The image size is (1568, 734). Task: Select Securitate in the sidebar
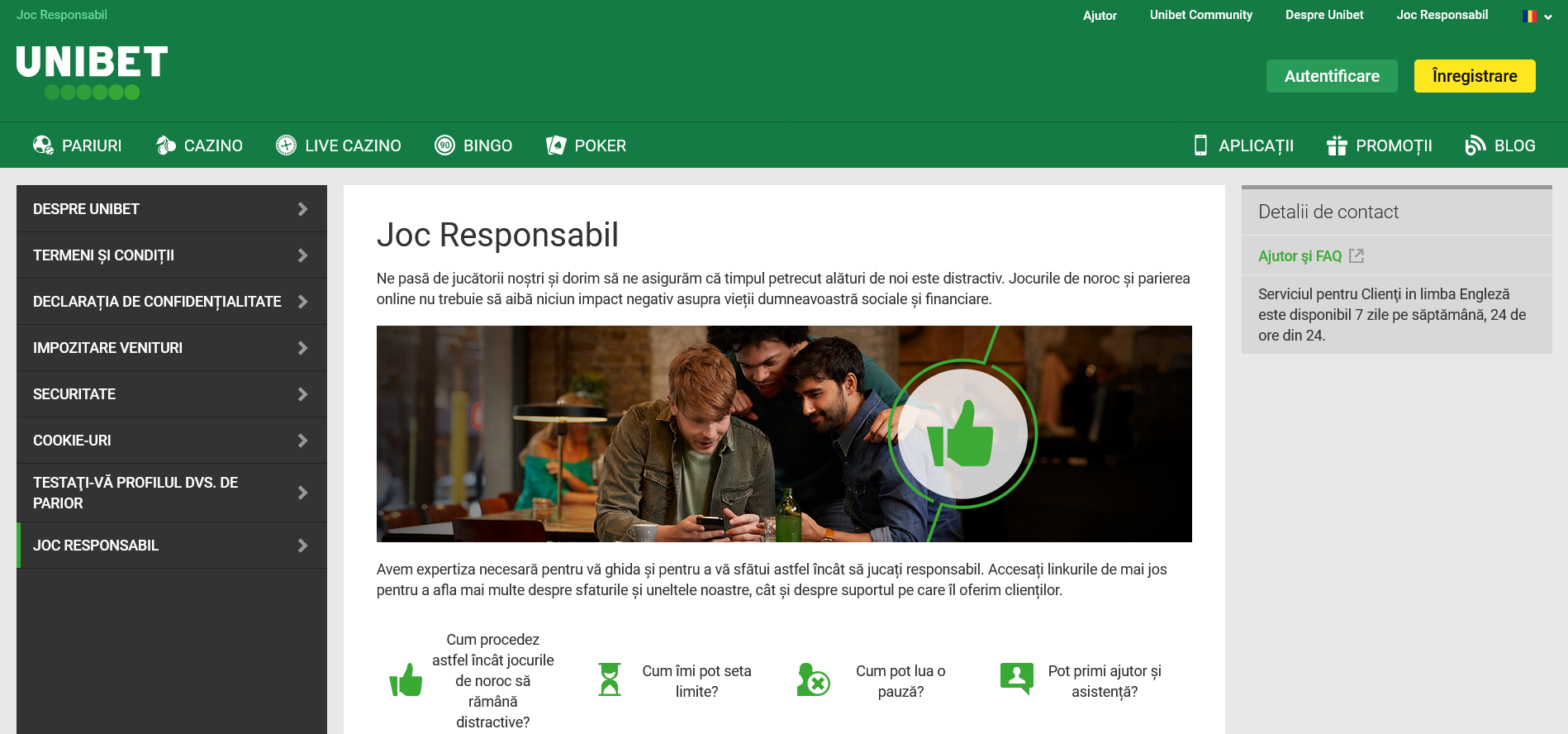(172, 394)
